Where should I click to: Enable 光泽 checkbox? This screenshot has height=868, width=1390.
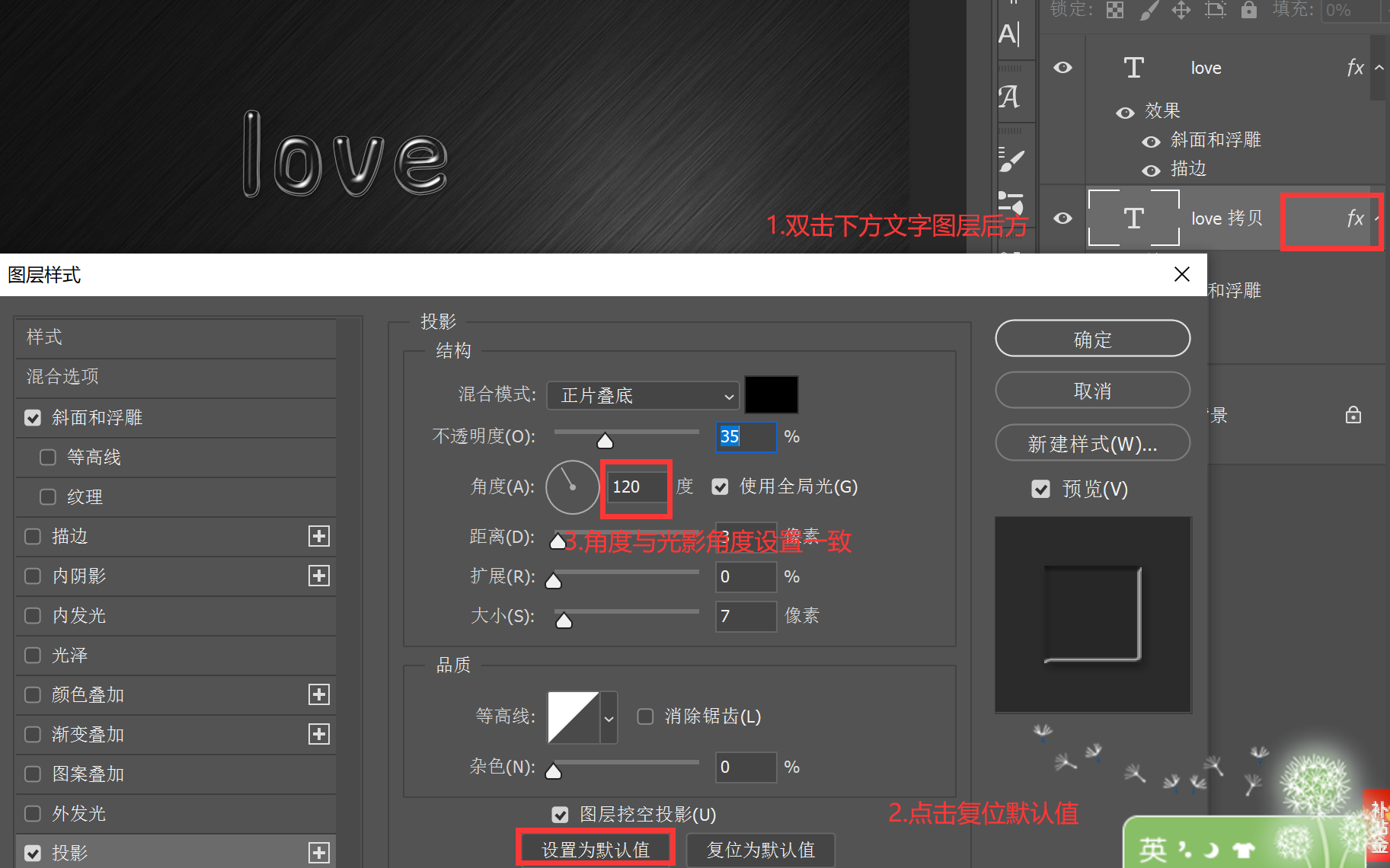point(33,655)
